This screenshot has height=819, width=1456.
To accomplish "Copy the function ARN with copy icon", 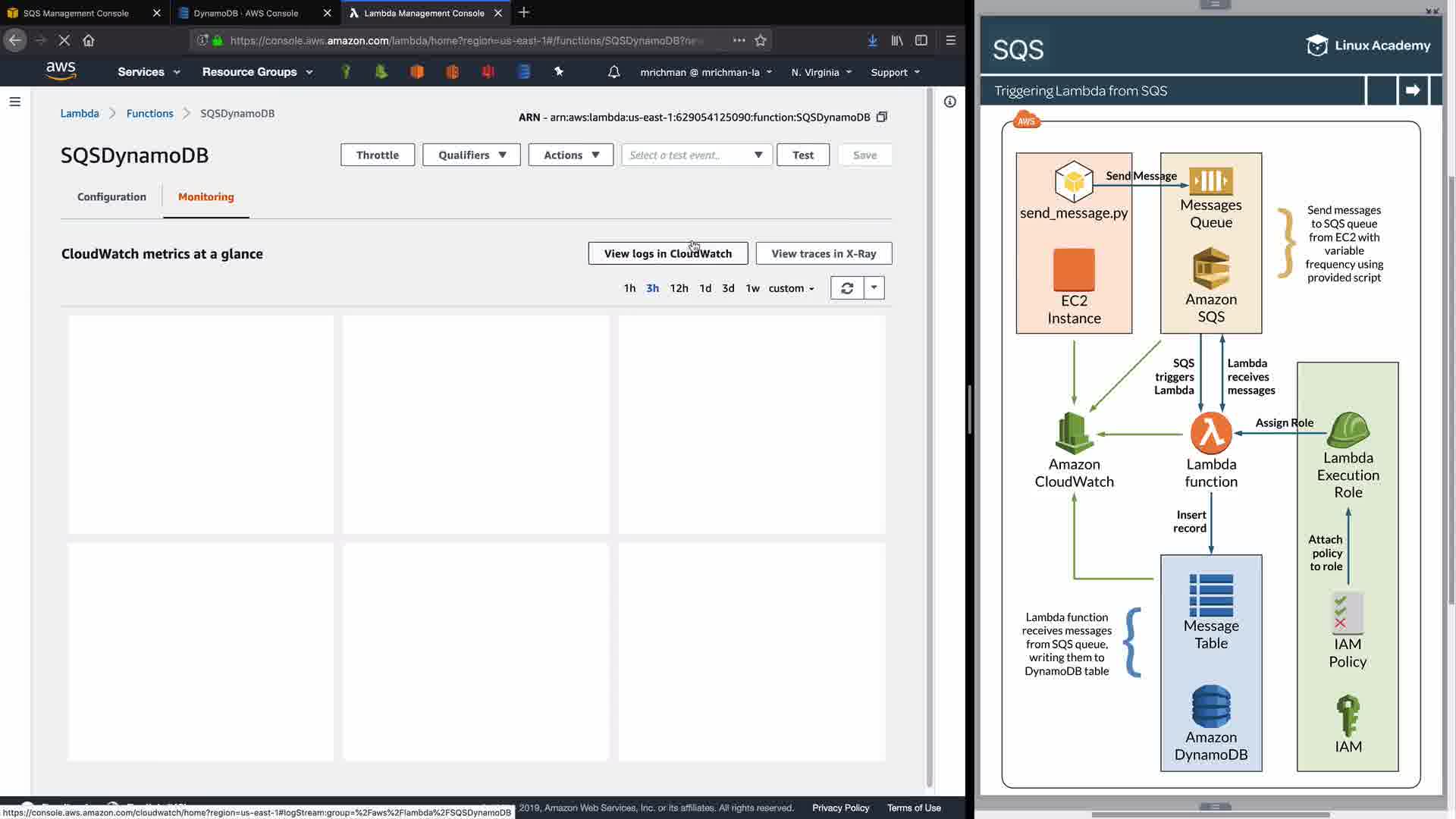I will coord(881,117).
